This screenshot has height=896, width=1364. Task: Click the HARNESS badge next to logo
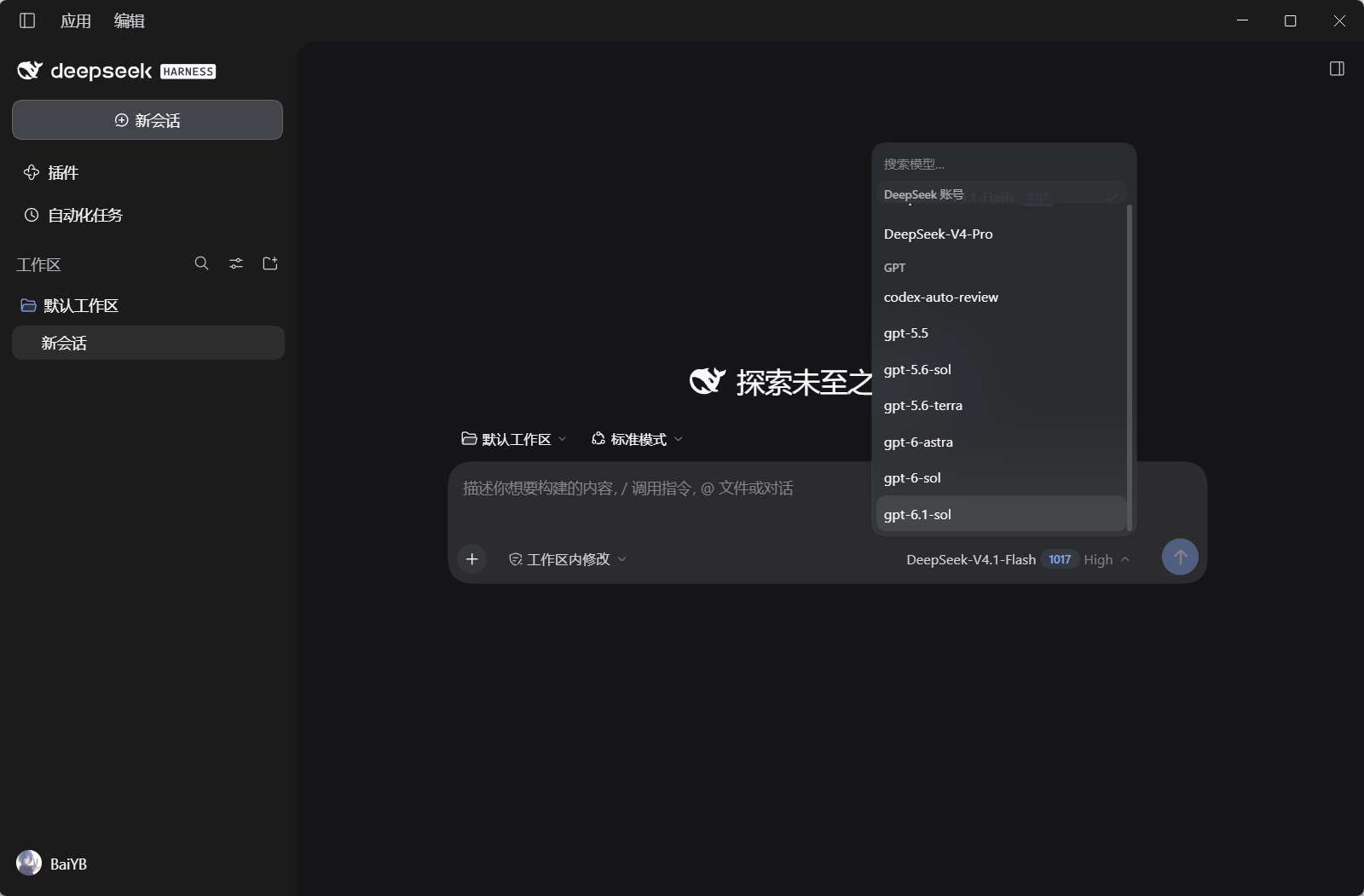click(x=188, y=72)
